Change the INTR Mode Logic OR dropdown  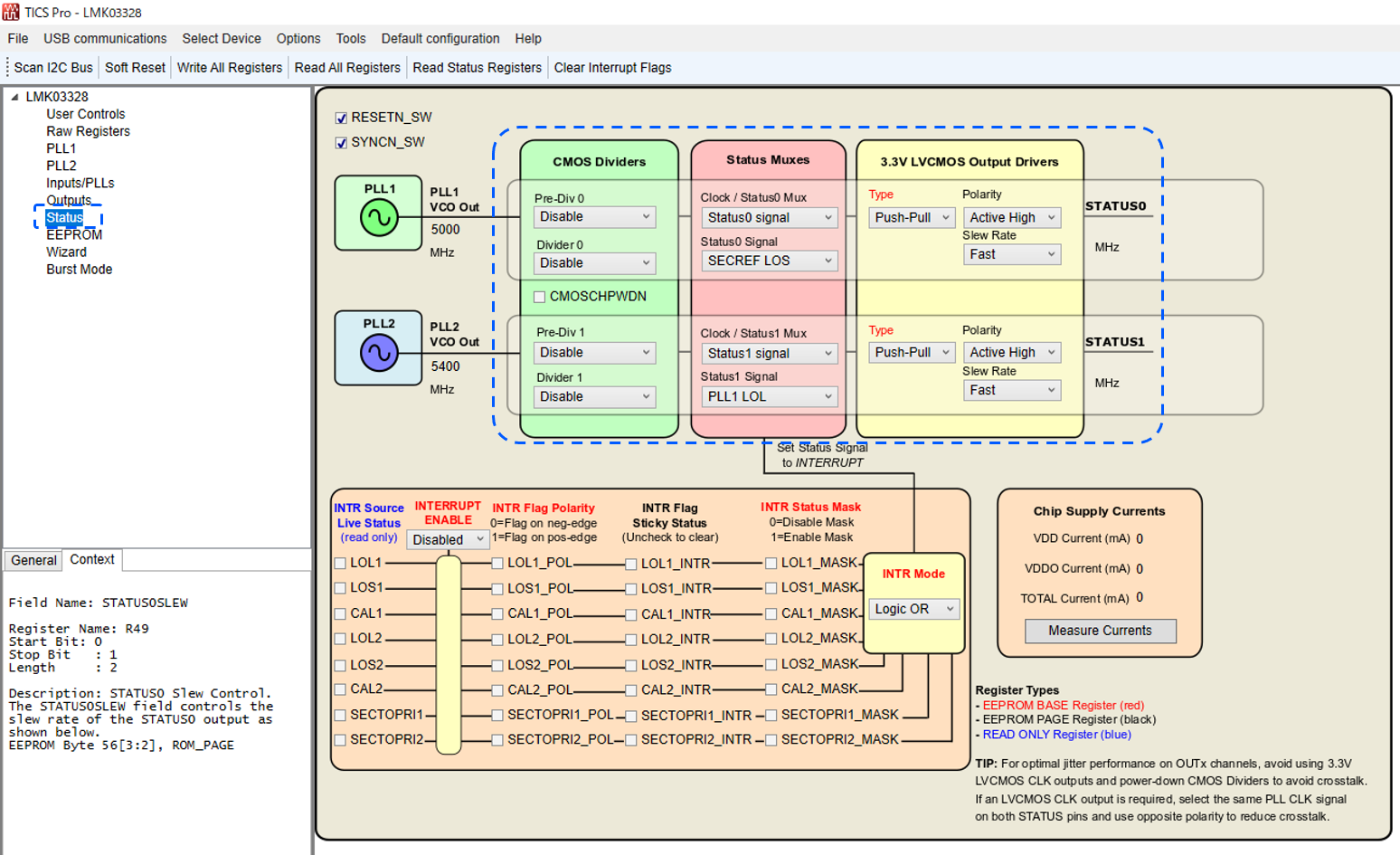[913, 608]
